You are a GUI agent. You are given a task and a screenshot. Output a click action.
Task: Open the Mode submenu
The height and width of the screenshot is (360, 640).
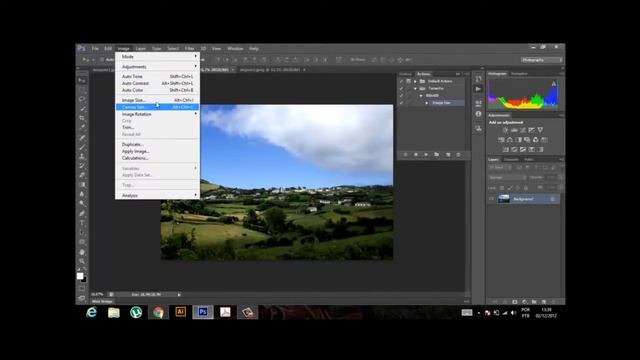[x=158, y=56]
